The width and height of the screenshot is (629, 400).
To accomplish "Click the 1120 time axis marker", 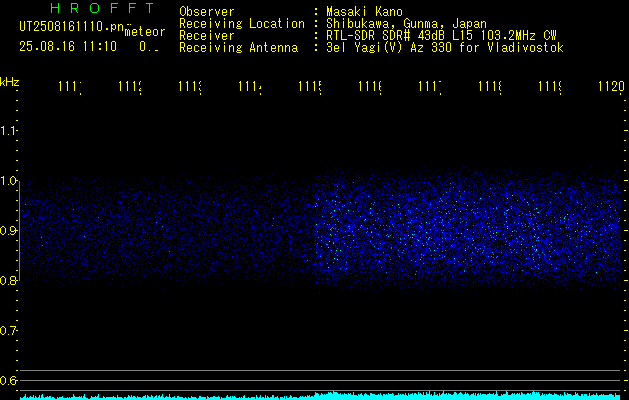I will pyautogui.click(x=611, y=86).
